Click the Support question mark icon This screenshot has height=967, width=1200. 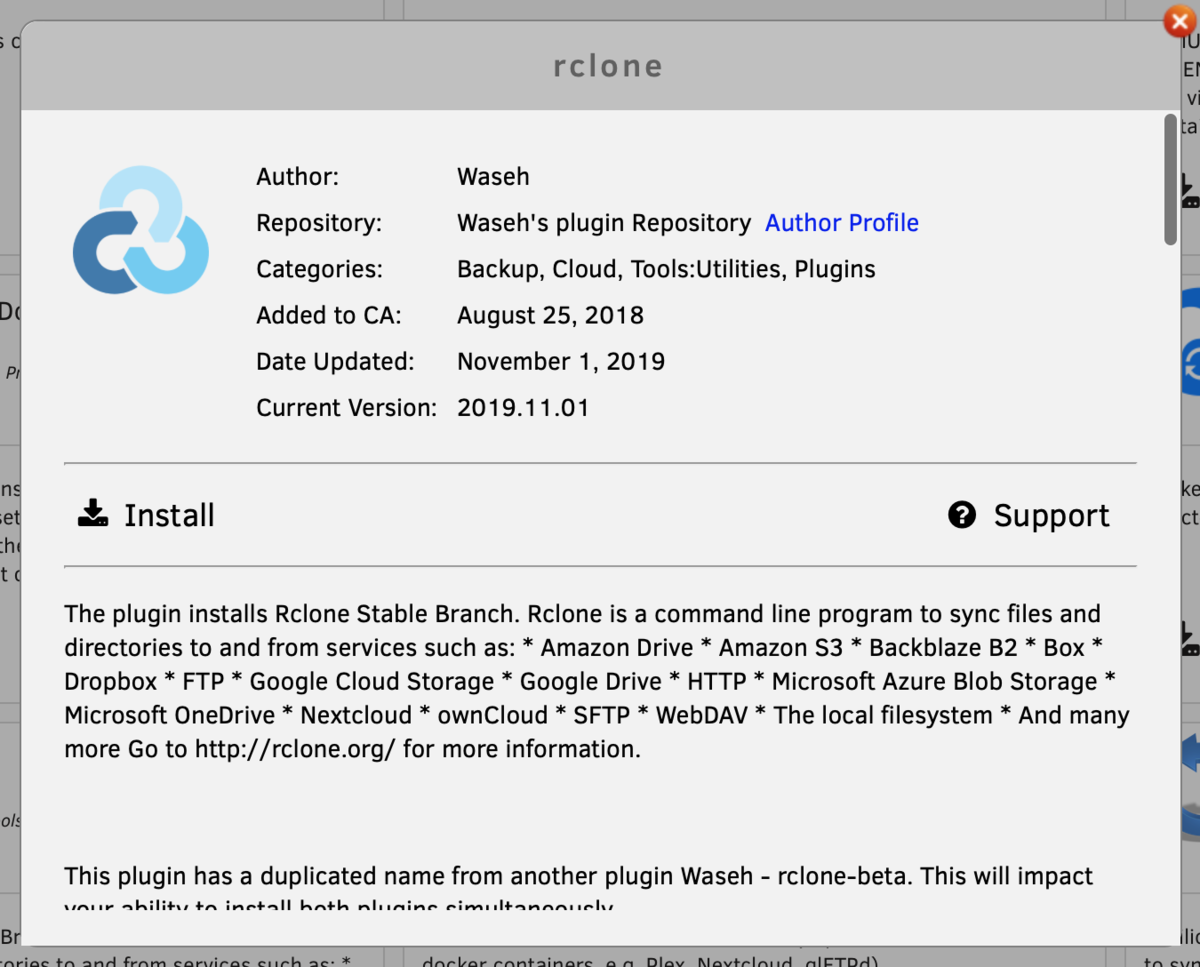[962, 515]
